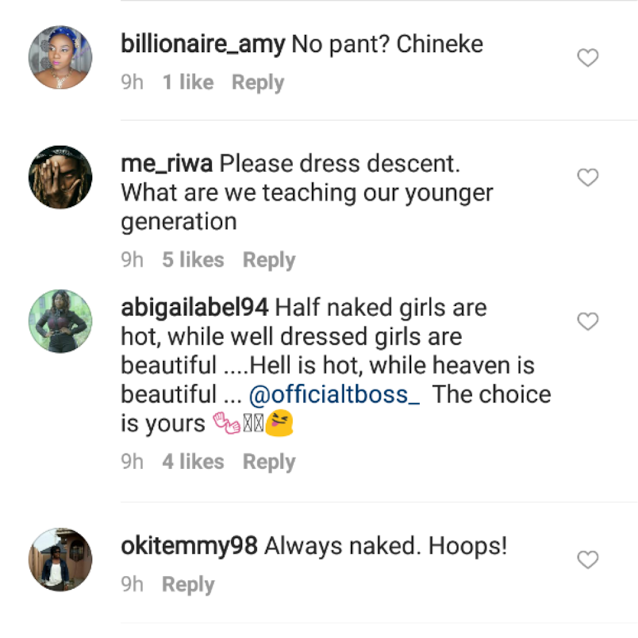View abigailabel94's profile photo

coord(60,321)
